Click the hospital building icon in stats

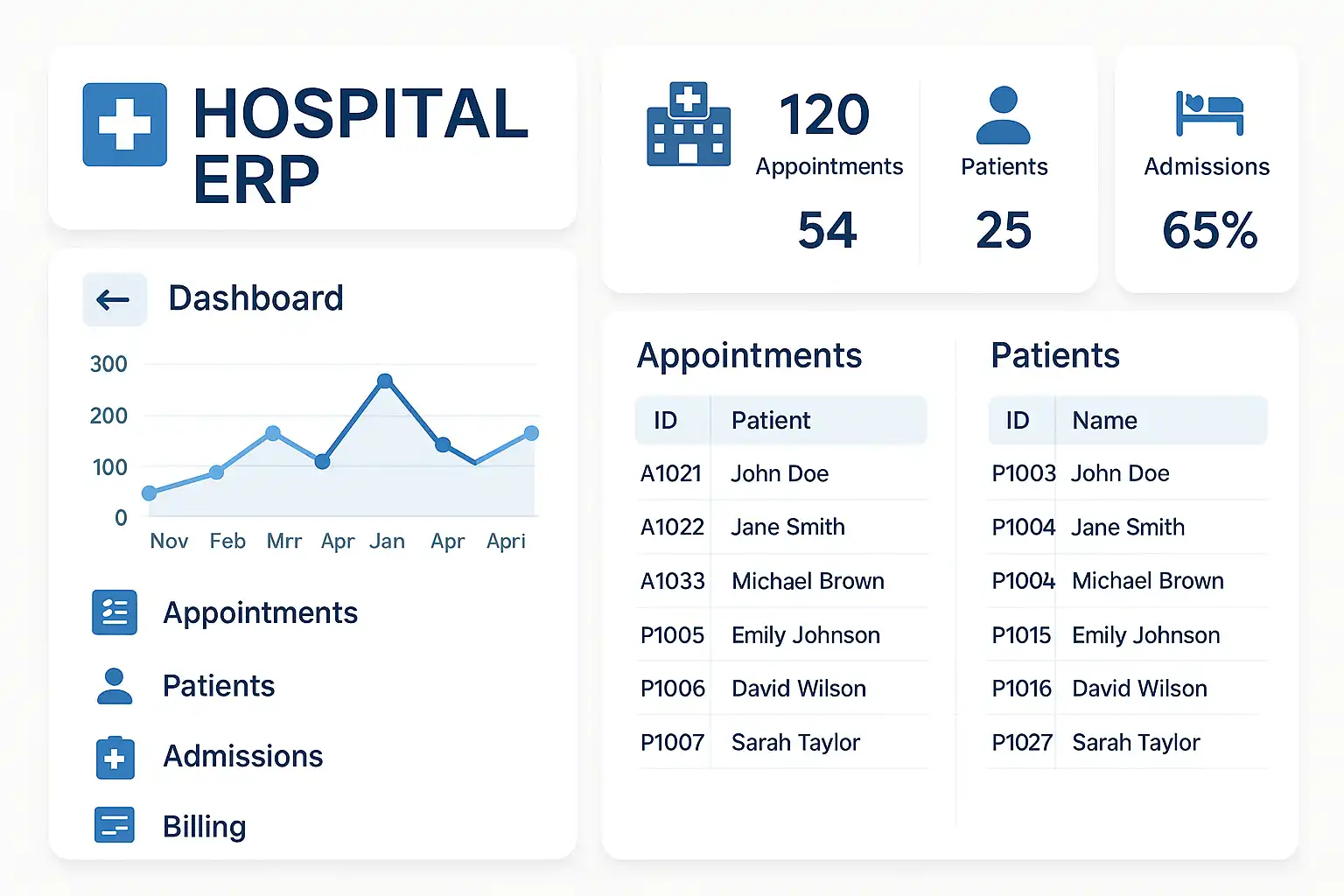click(689, 124)
